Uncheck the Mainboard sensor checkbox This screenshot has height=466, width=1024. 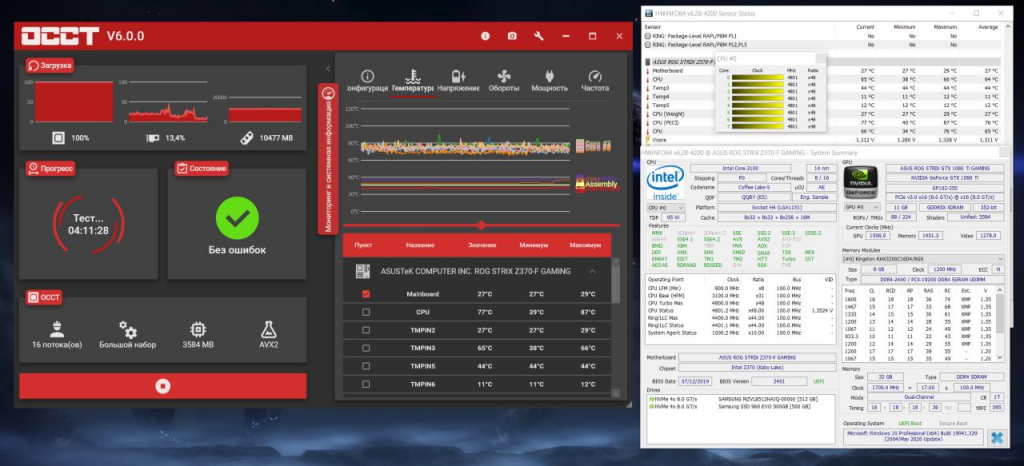pos(366,294)
